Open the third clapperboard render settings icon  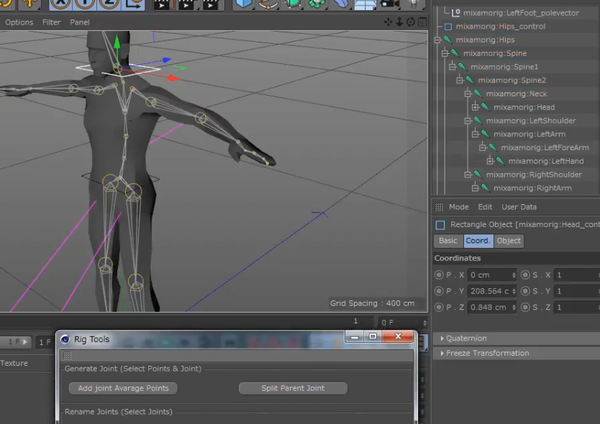click(210, 4)
